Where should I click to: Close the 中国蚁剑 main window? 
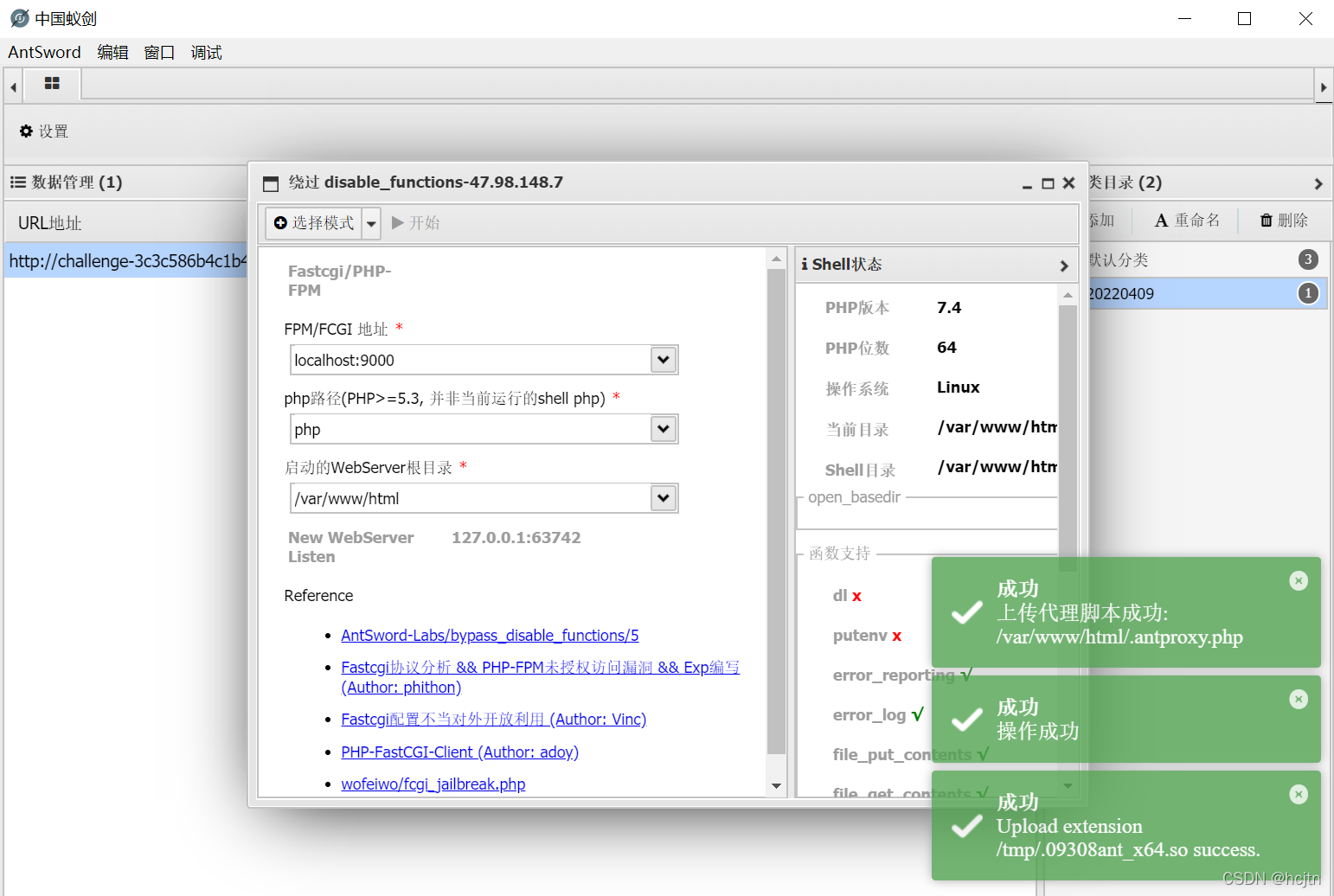tap(1305, 18)
